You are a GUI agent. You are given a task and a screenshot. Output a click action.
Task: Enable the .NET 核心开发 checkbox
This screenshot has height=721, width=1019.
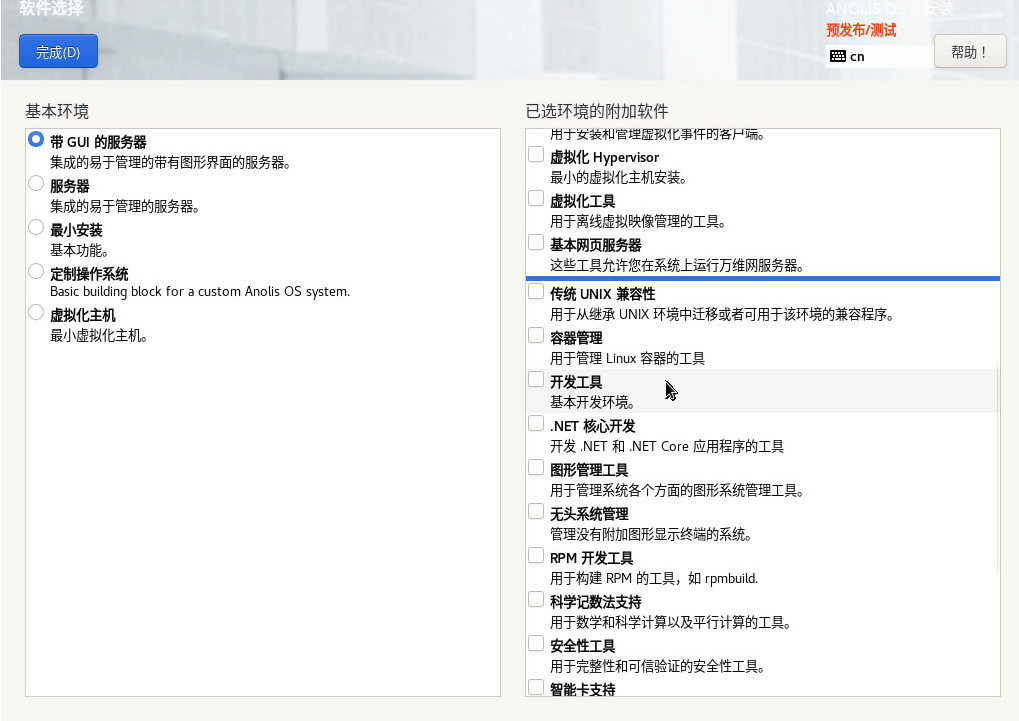tap(536, 424)
